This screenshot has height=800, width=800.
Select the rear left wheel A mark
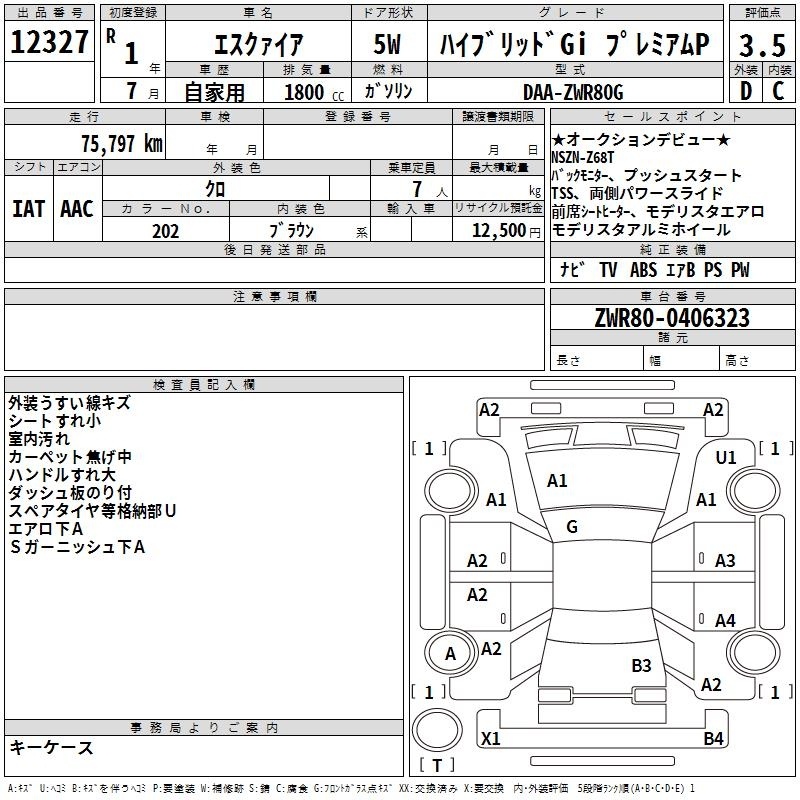[x=450, y=654]
